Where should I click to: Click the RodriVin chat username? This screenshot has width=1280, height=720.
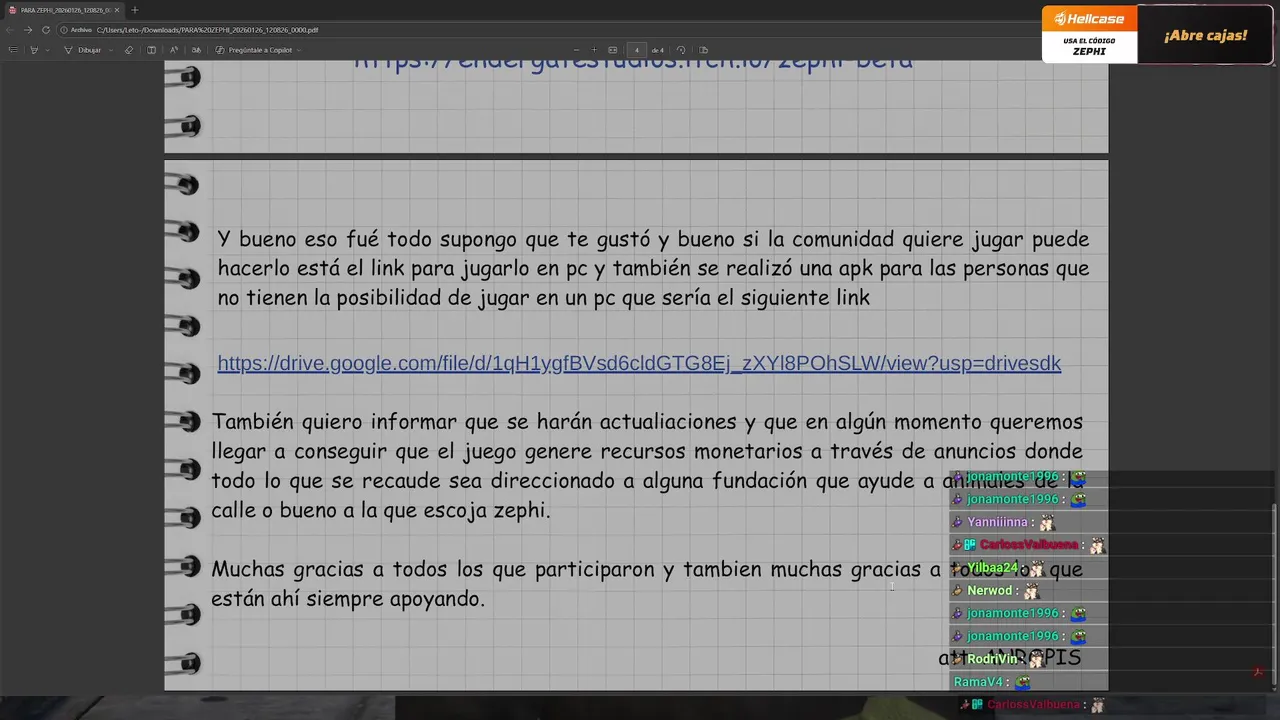tap(992, 659)
